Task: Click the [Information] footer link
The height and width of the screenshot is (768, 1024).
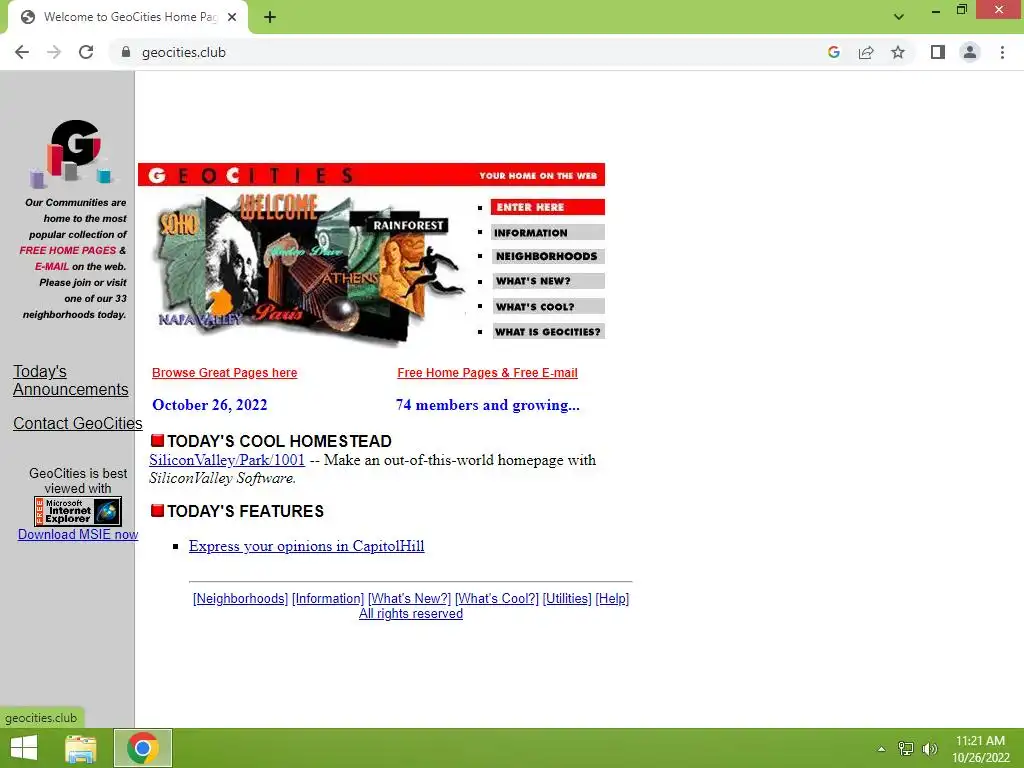Action: click(328, 598)
